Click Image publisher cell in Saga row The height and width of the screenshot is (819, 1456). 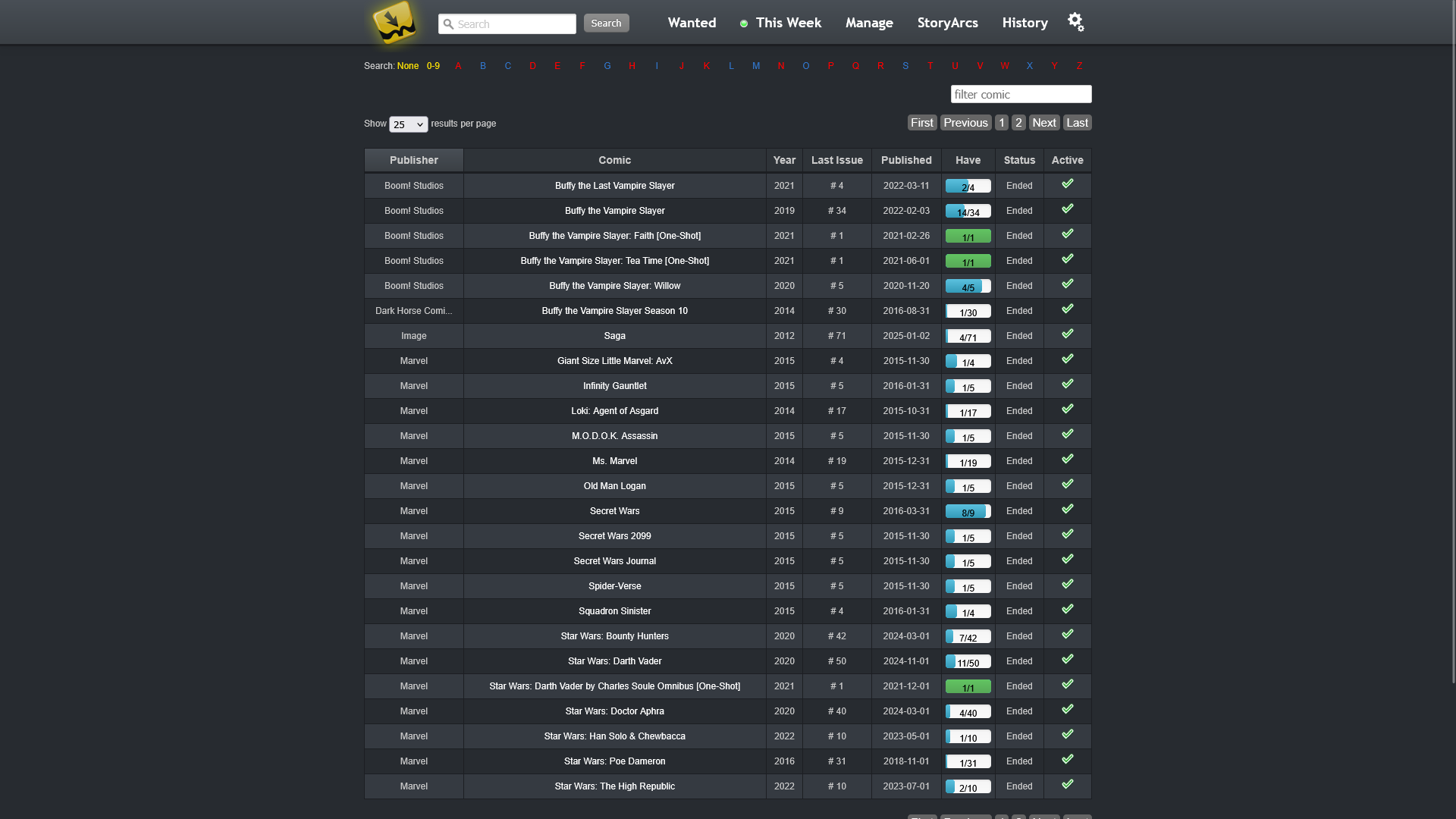point(414,336)
